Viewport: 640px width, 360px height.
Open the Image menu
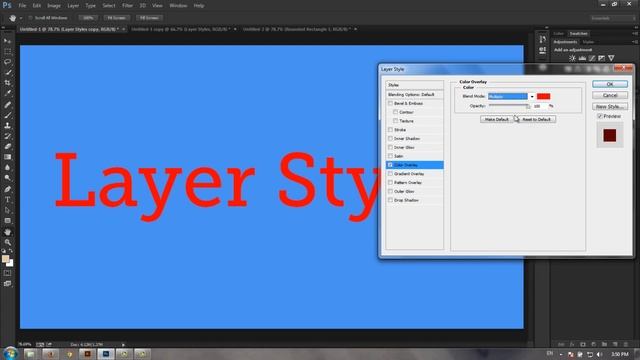click(54, 6)
